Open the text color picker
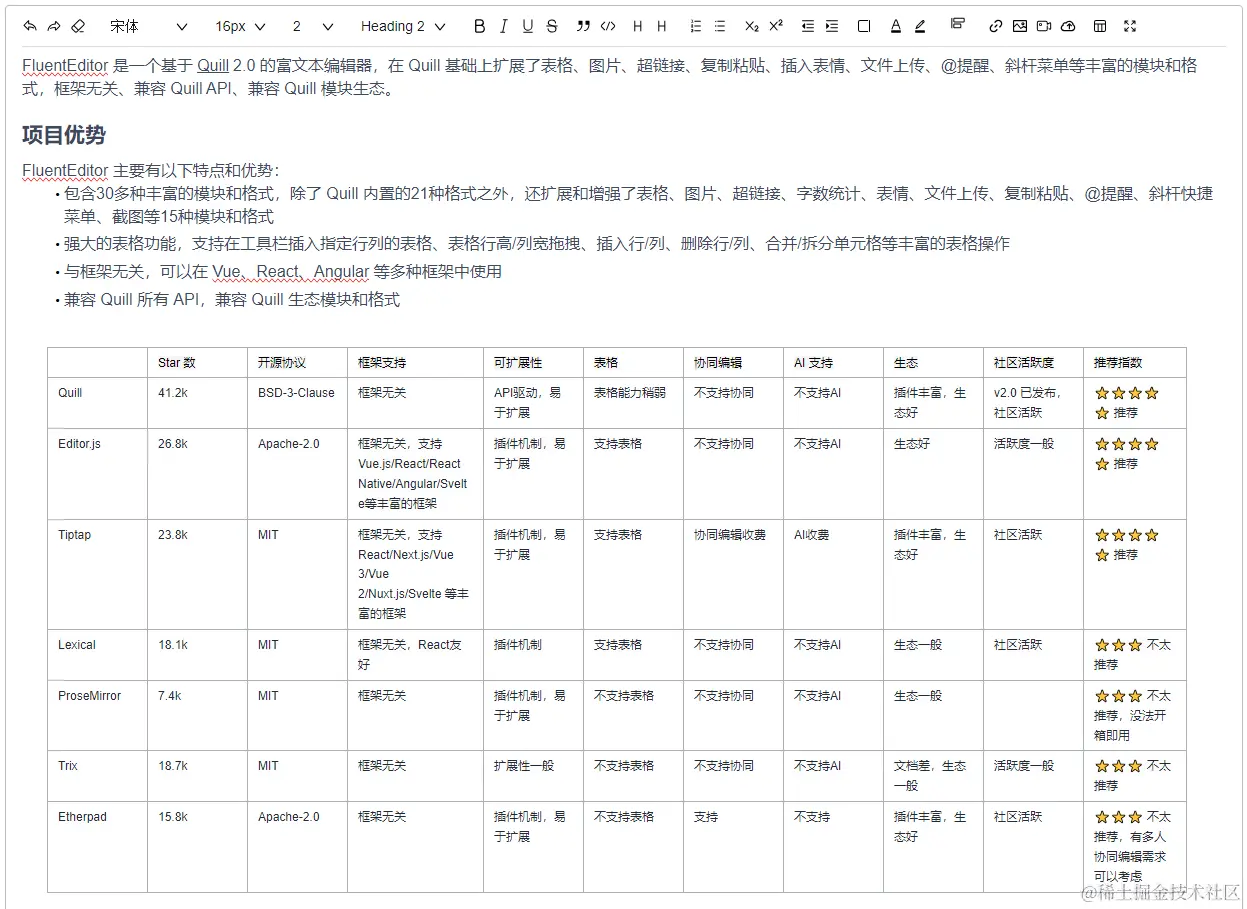This screenshot has height=909, width=1247. point(896,26)
